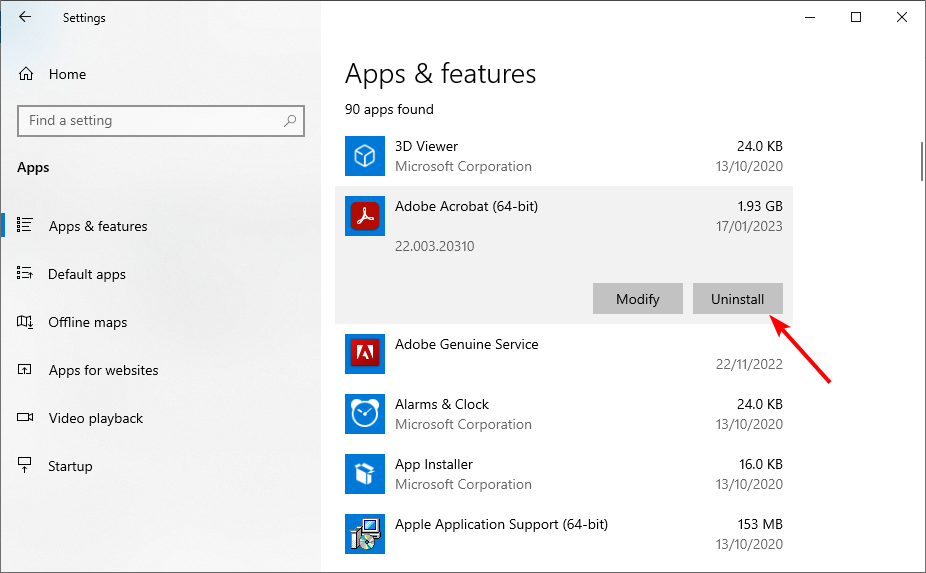Click Adobe Acrobat (64-bit) title text

click(x=467, y=206)
